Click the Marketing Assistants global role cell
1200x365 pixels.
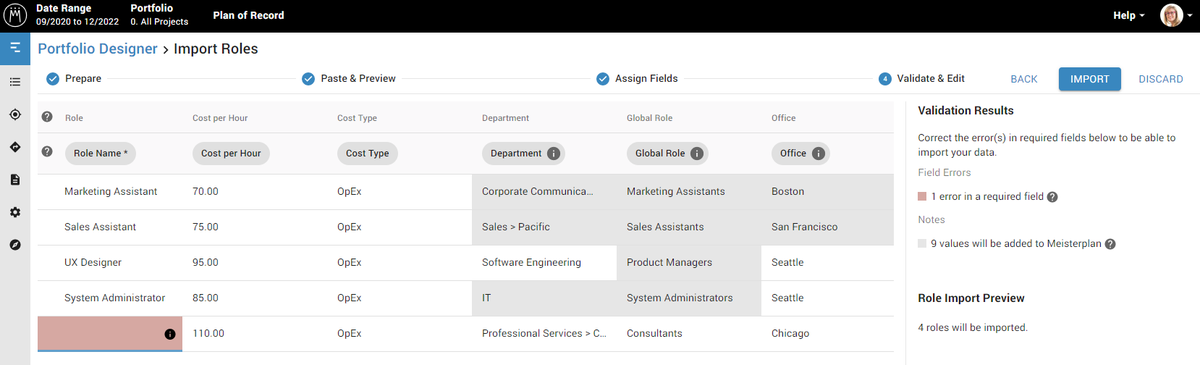[x=689, y=191]
